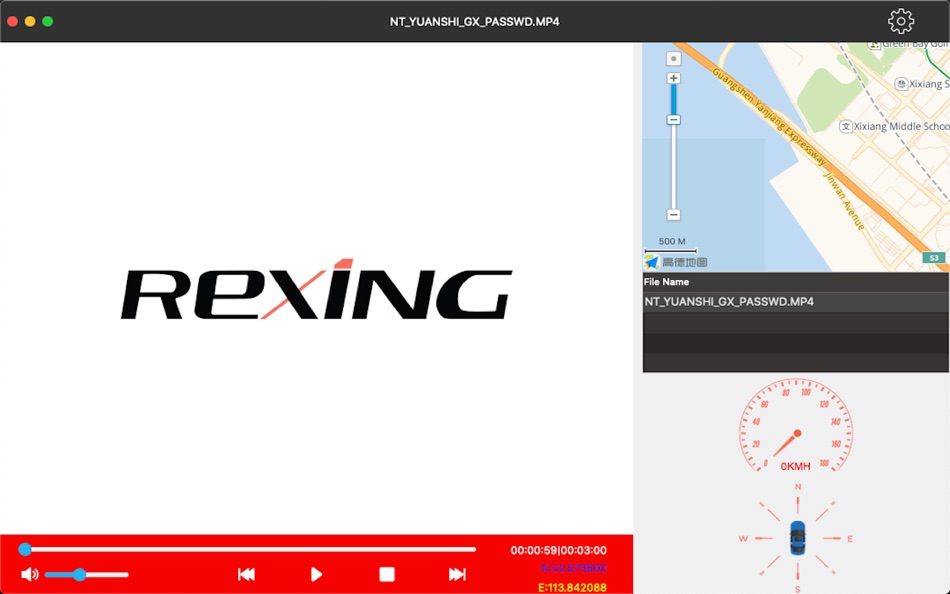Click the Jinwan Avenue map label

843,201
